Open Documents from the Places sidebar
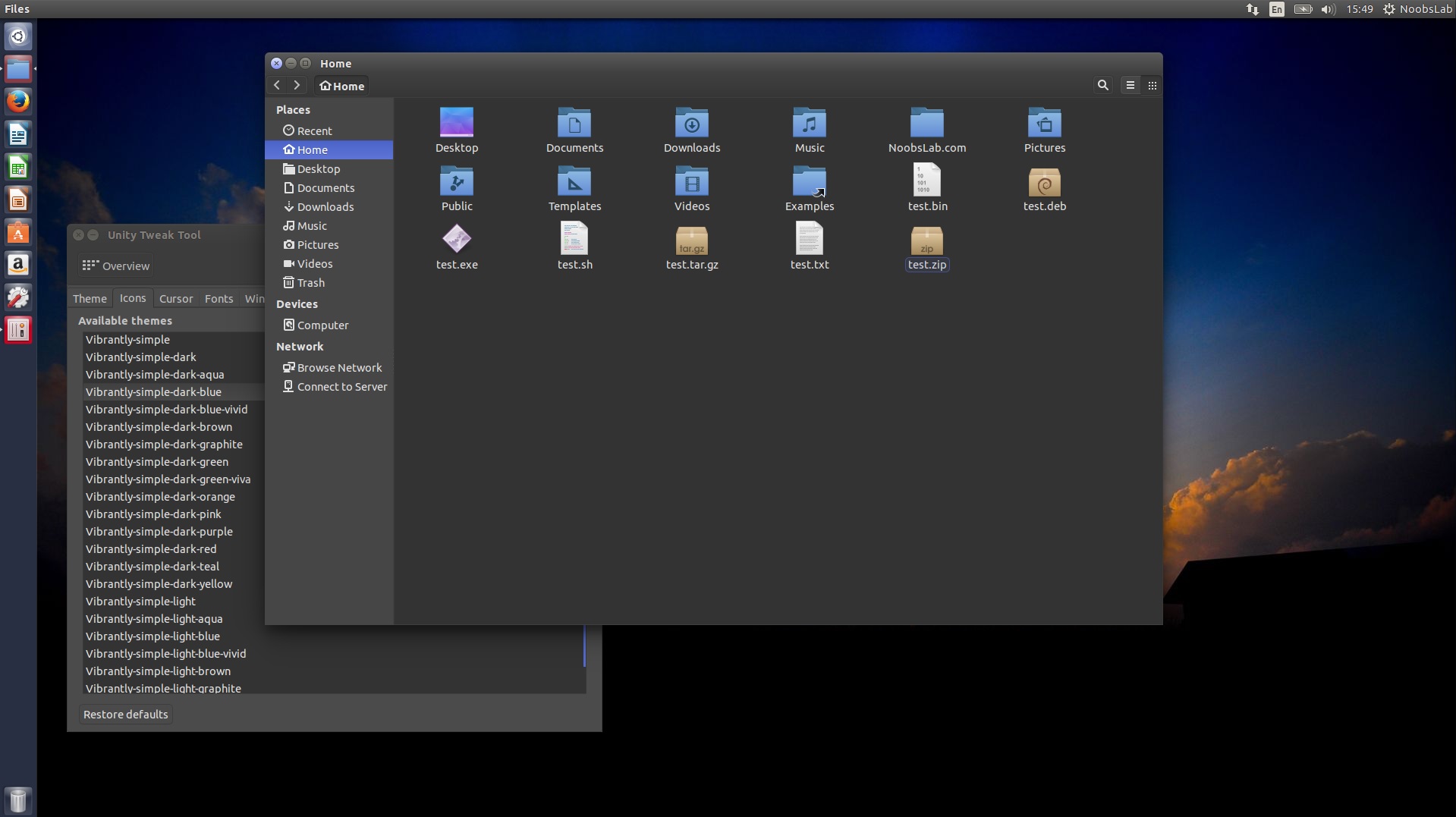The width and height of the screenshot is (1456, 817). pyautogui.click(x=329, y=188)
